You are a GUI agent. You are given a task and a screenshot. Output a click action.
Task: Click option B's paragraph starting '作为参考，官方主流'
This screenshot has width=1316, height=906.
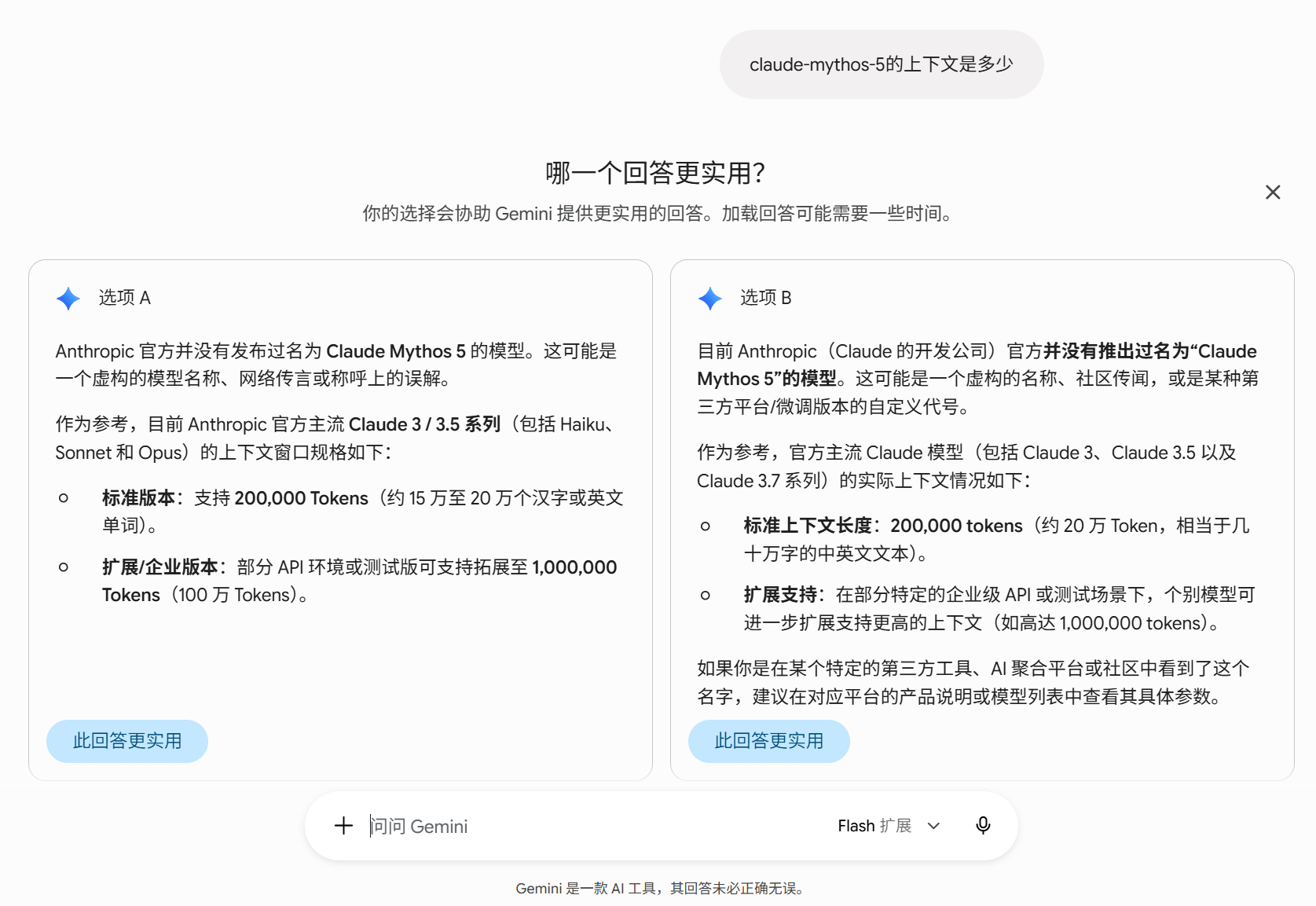967,467
